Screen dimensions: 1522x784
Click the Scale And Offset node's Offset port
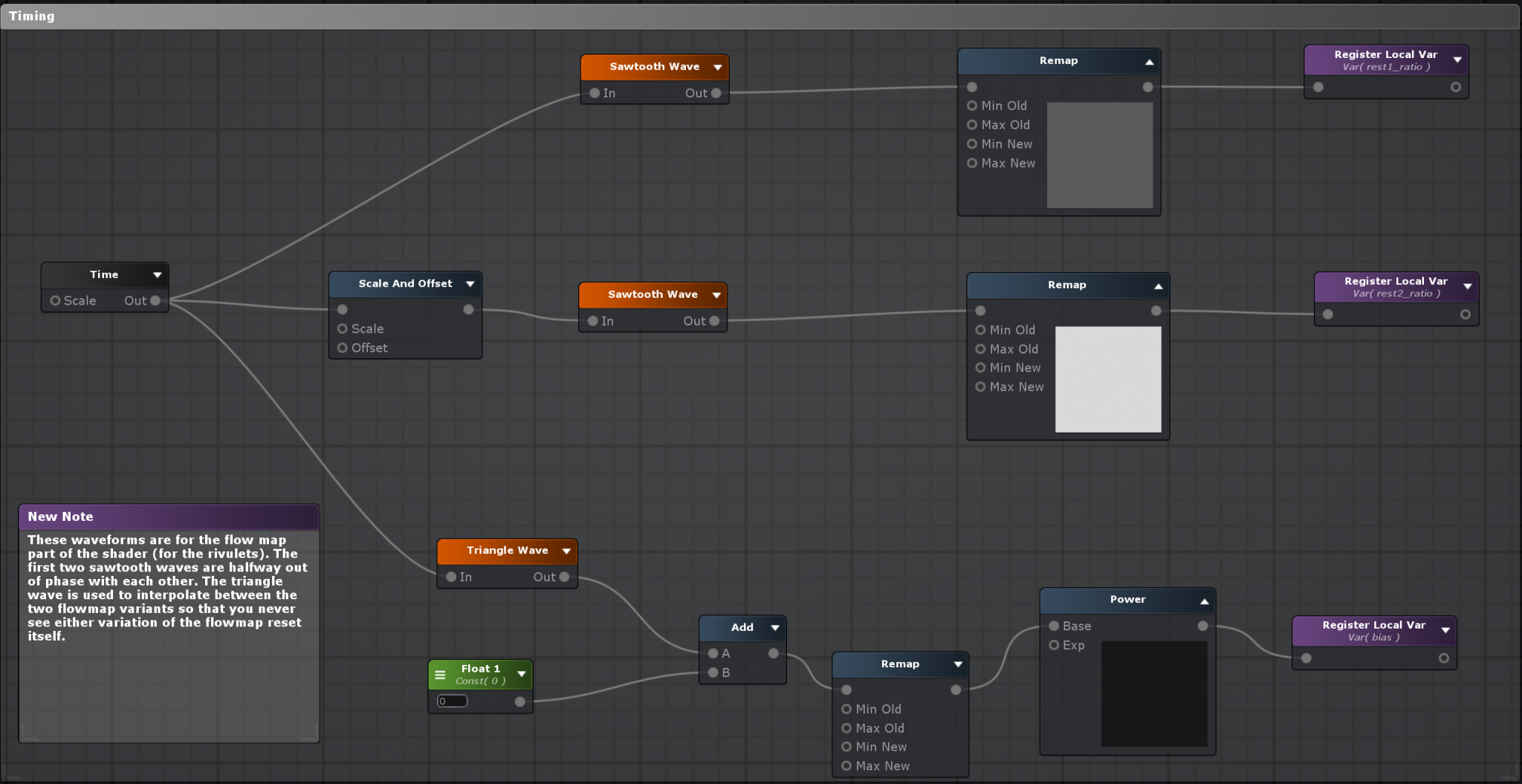(x=343, y=348)
